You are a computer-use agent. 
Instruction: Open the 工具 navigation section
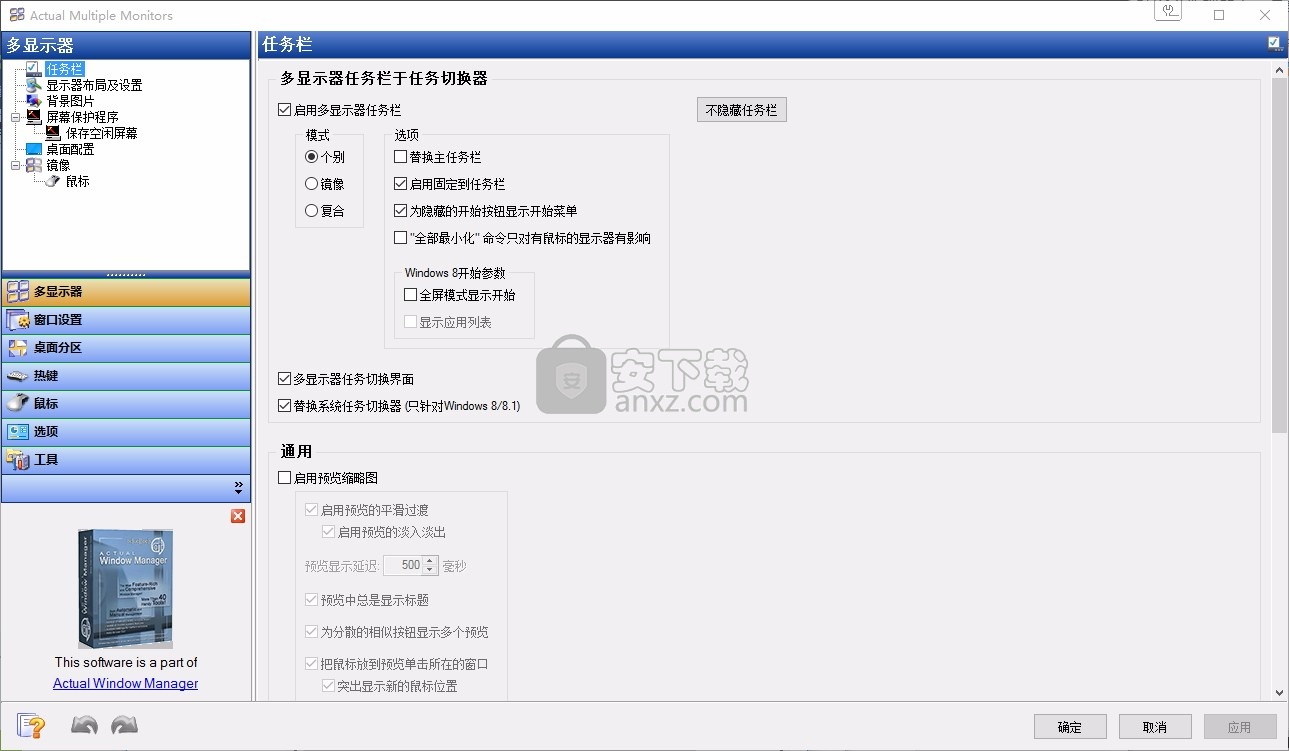pyautogui.click(x=126, y=460)
